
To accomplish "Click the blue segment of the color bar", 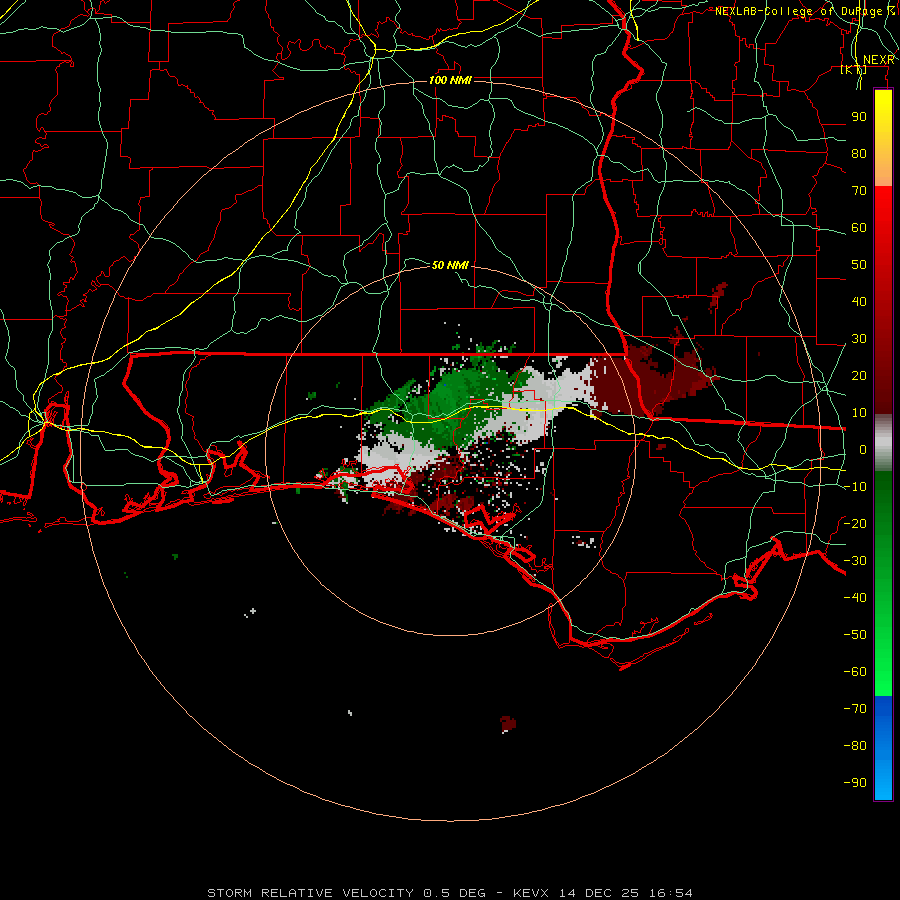I will pyautogui.click(x=883, y=747).
